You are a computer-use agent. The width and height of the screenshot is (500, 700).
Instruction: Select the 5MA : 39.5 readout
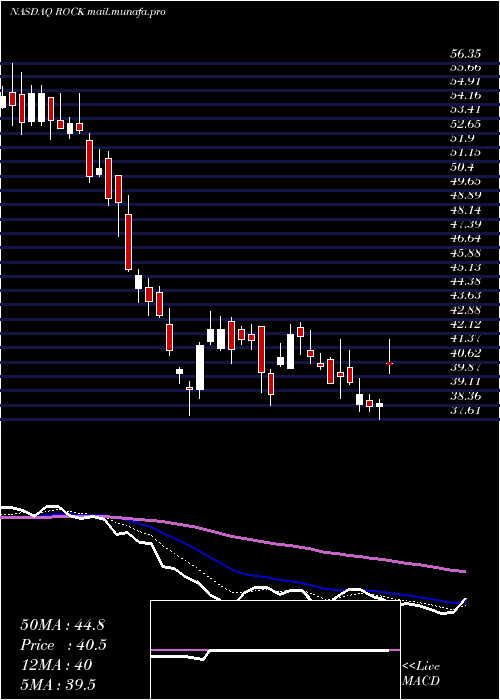coord(58,685)
